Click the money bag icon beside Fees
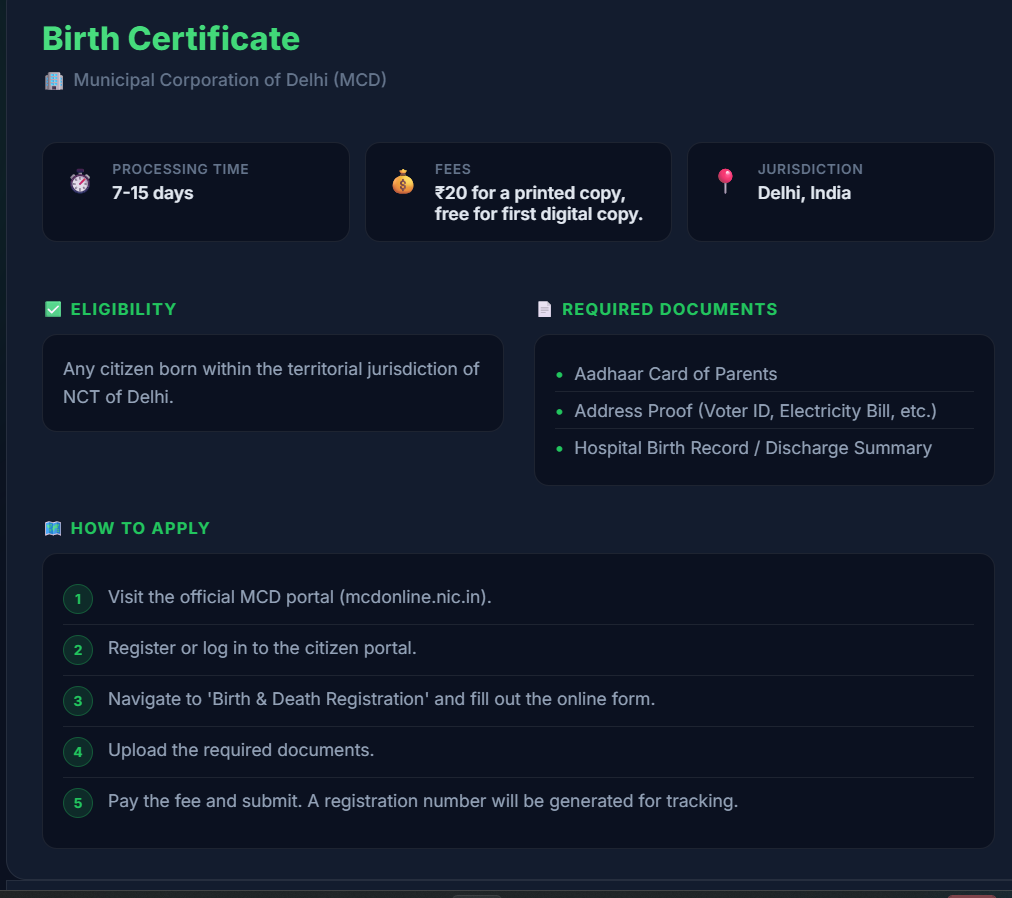This screenshot has height=898, width=1012. [x=403, y=181]
